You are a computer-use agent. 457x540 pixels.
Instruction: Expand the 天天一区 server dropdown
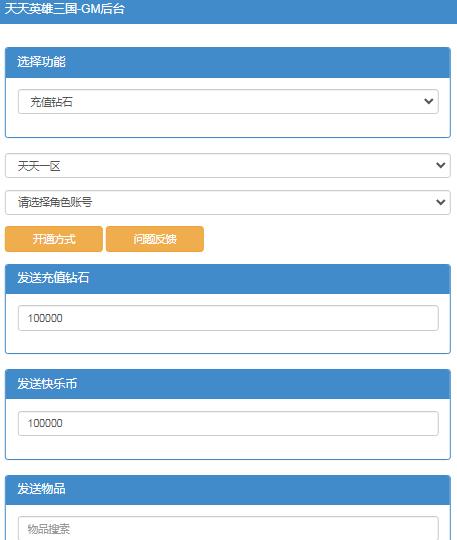(228, 166)
